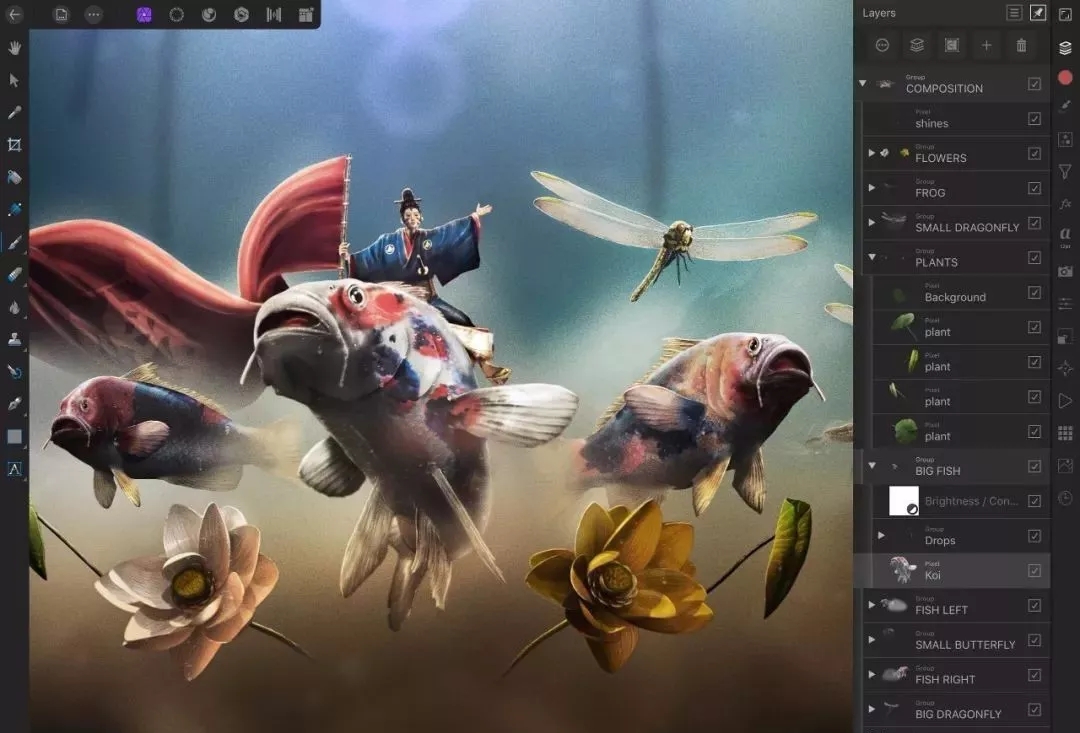The height and width of the screenshot is (733, 1080).
Task: Select the Clone stamp tool
Action: (14, 339)
